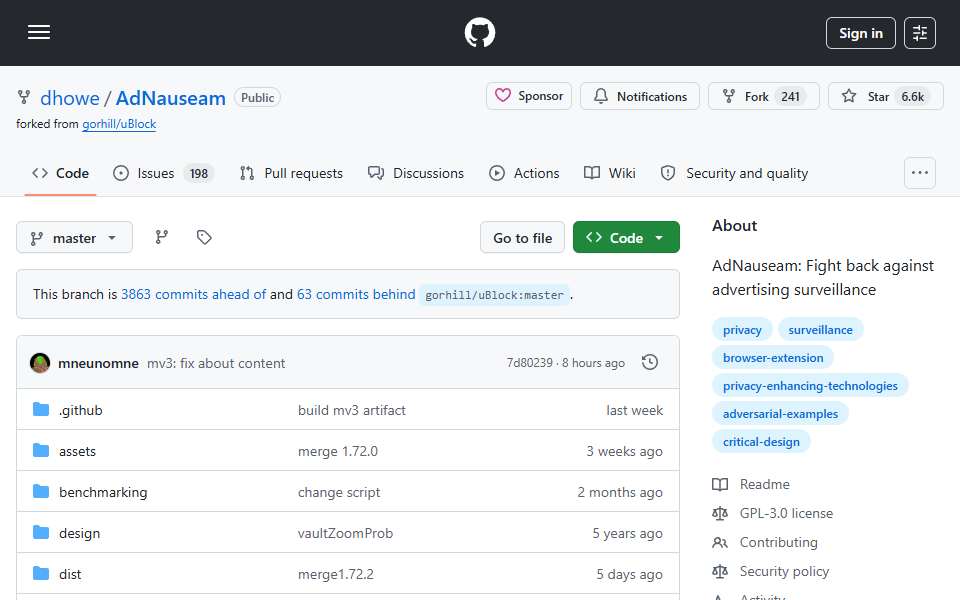
Task: Open Notifications for this repository
Action: [x=640, y=96]
